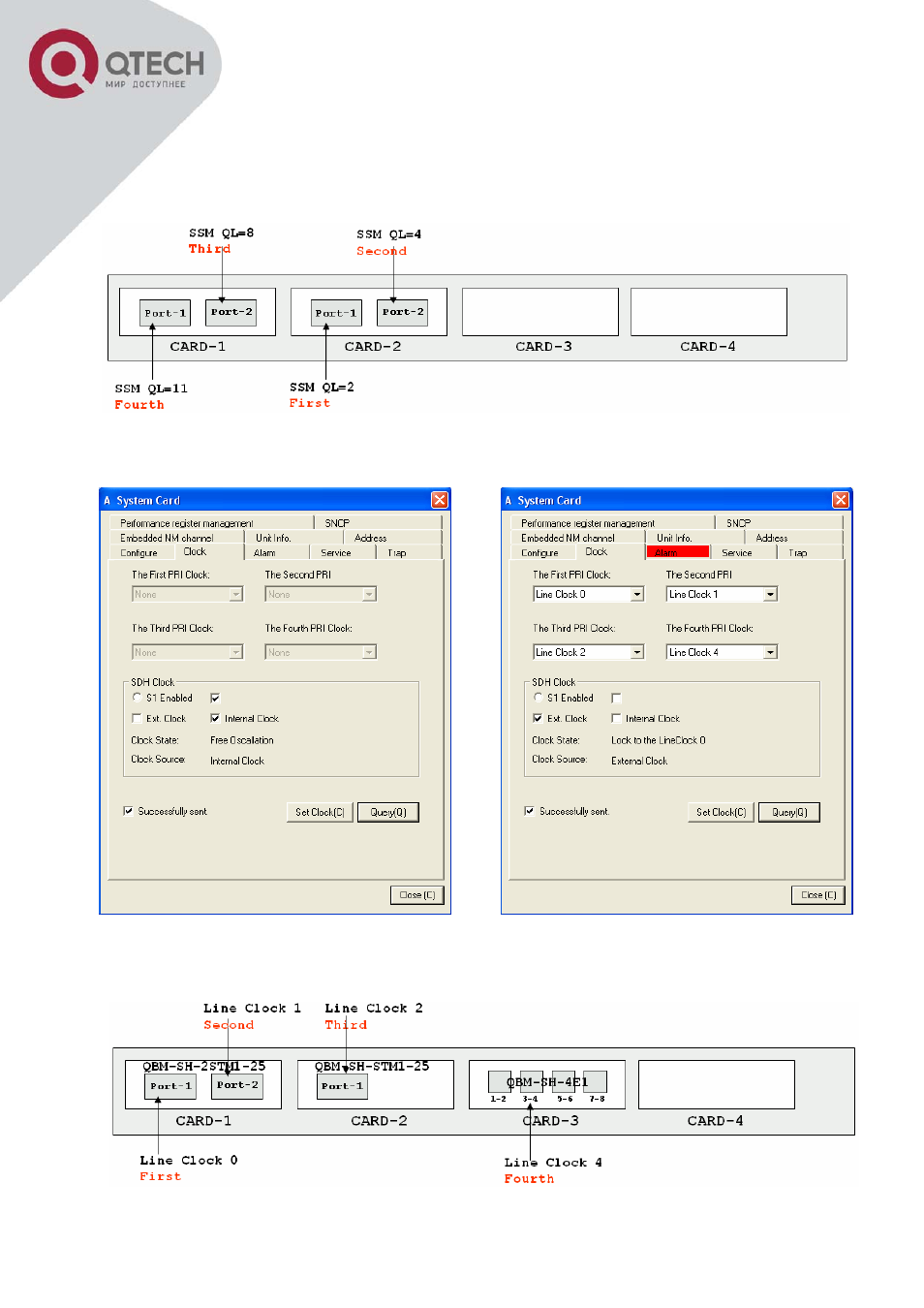The width and height of the screenshot is (924, 1308).
Task: Close the right System Card dialog with X
Action: pos(841,500)
